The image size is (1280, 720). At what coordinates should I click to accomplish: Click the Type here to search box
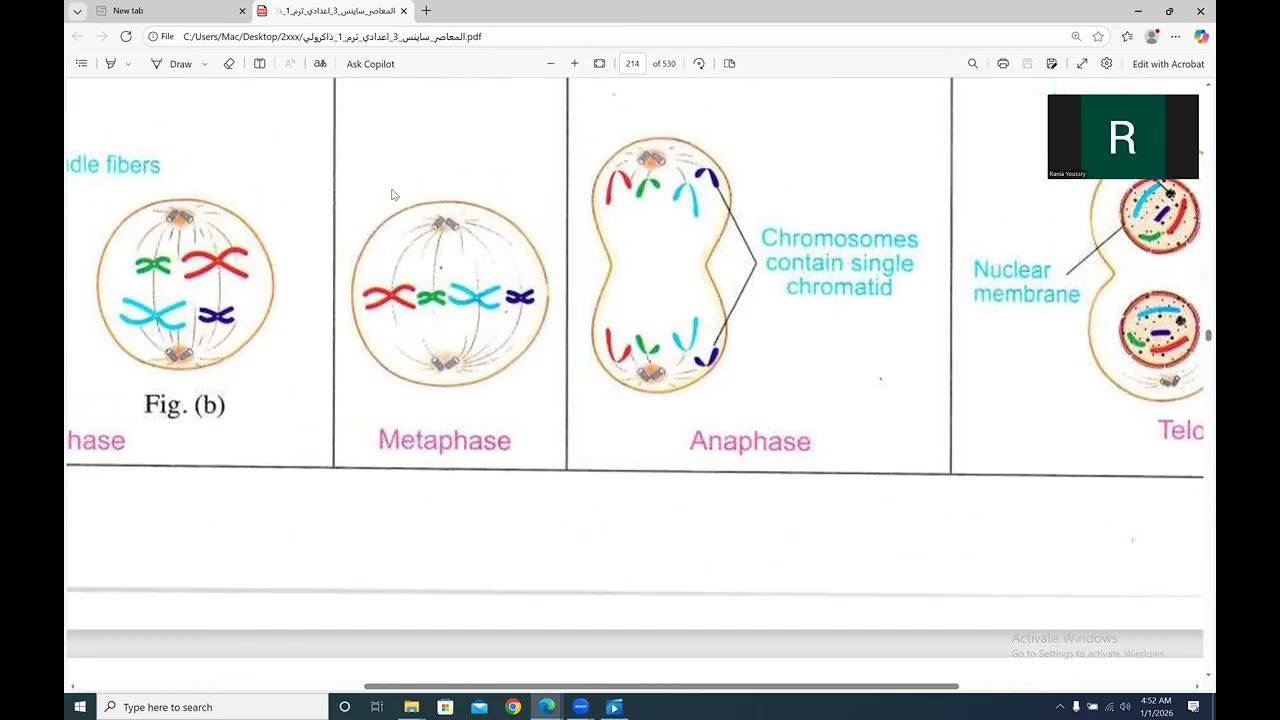[213, 707]
